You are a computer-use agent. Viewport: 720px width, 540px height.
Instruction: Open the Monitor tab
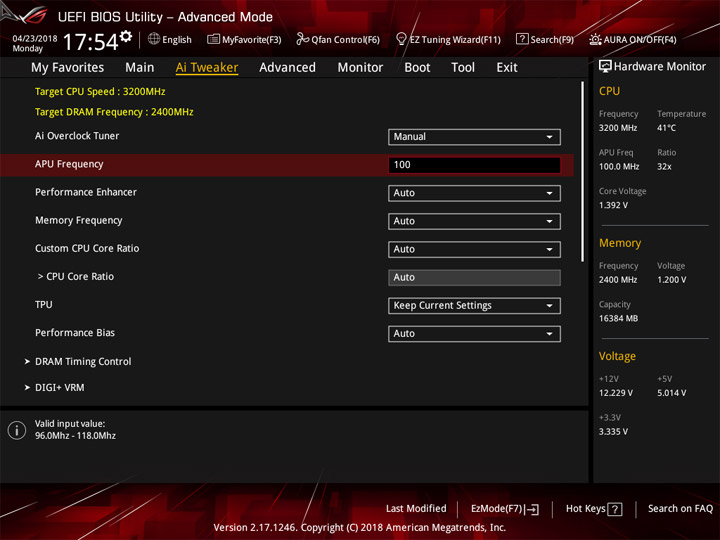coord(360,68)
